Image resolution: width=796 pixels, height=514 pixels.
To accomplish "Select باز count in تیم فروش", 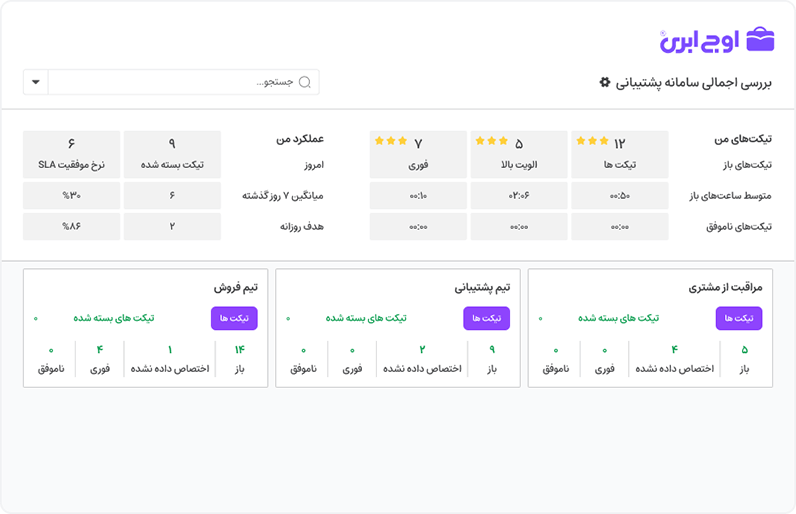I will (240, 359).
